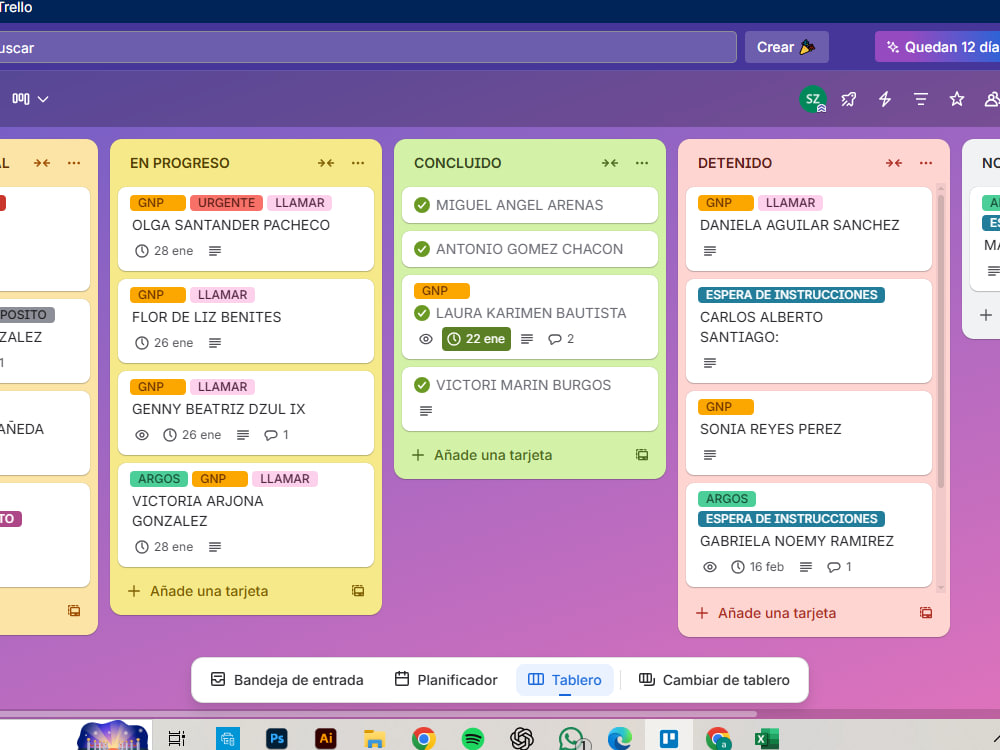Collapse the CONCLUIDO list
The height and width of the screenshot is (750, 1000).
click(610, 163)
